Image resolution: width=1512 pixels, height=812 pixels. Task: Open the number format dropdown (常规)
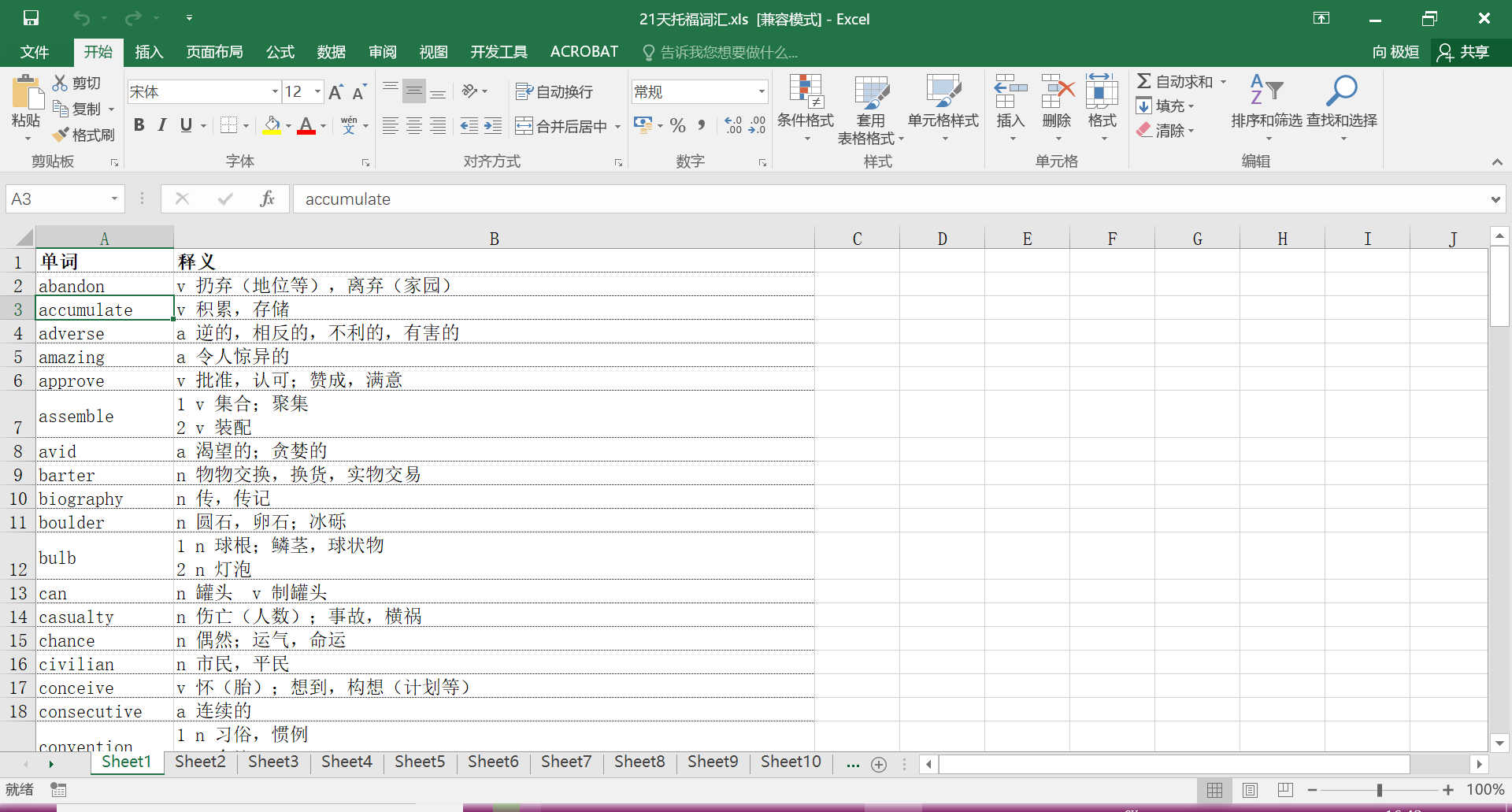pyautogui.click(x=762, y=92)
